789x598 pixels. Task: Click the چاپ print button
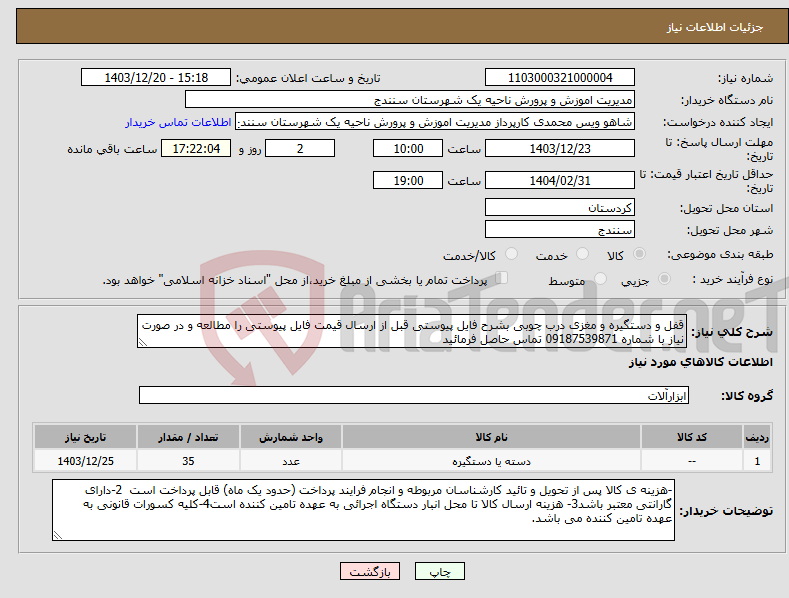click(x=439, y=571)
